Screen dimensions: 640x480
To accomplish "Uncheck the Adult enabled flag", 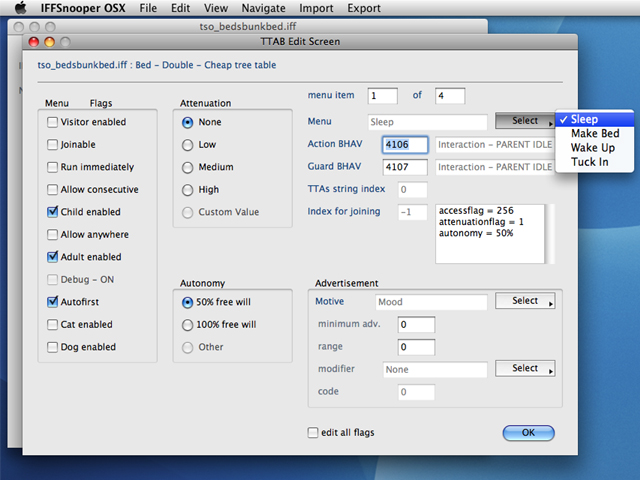I will click(x=52, y=257).
